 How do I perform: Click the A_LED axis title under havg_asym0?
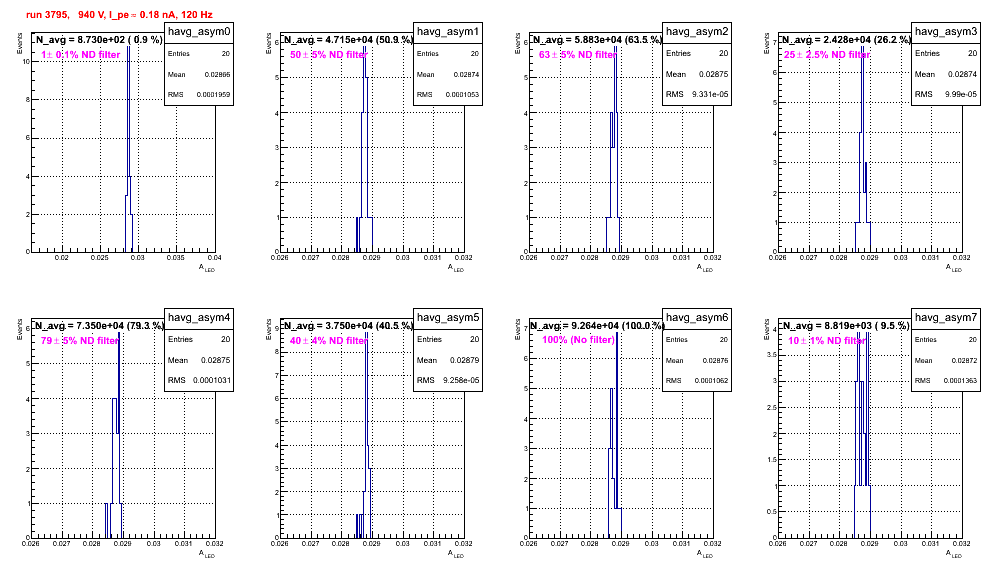click(x=207, y=268)
